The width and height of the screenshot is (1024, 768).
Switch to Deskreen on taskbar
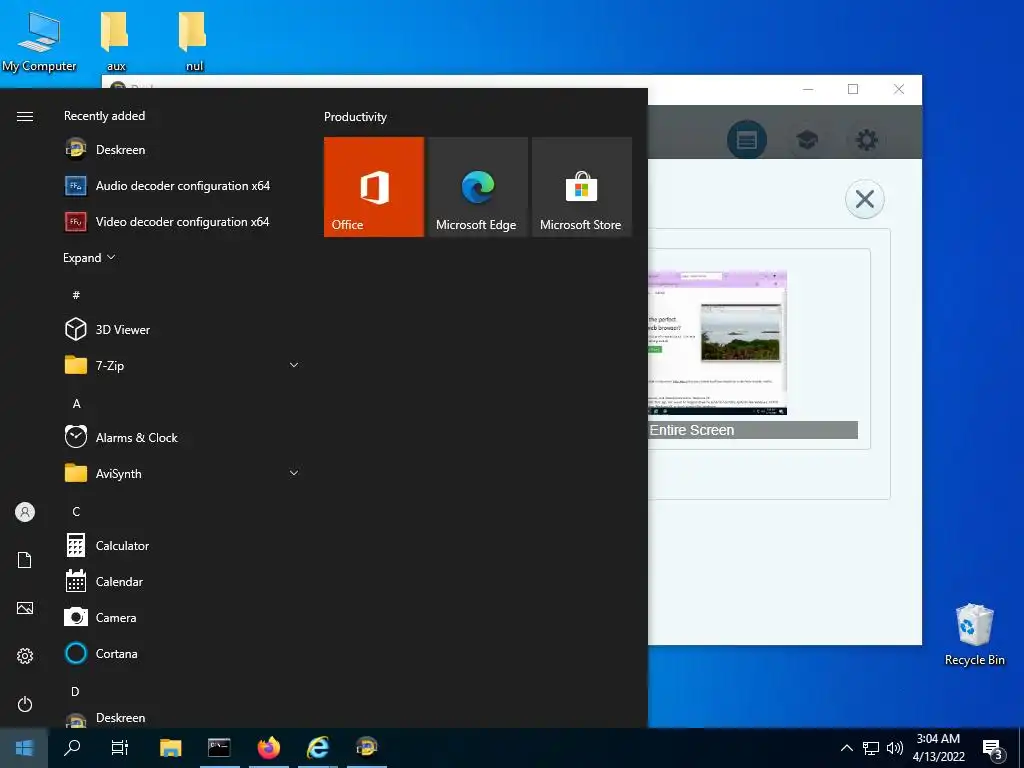pyautogui.click(x=367, y=748)
